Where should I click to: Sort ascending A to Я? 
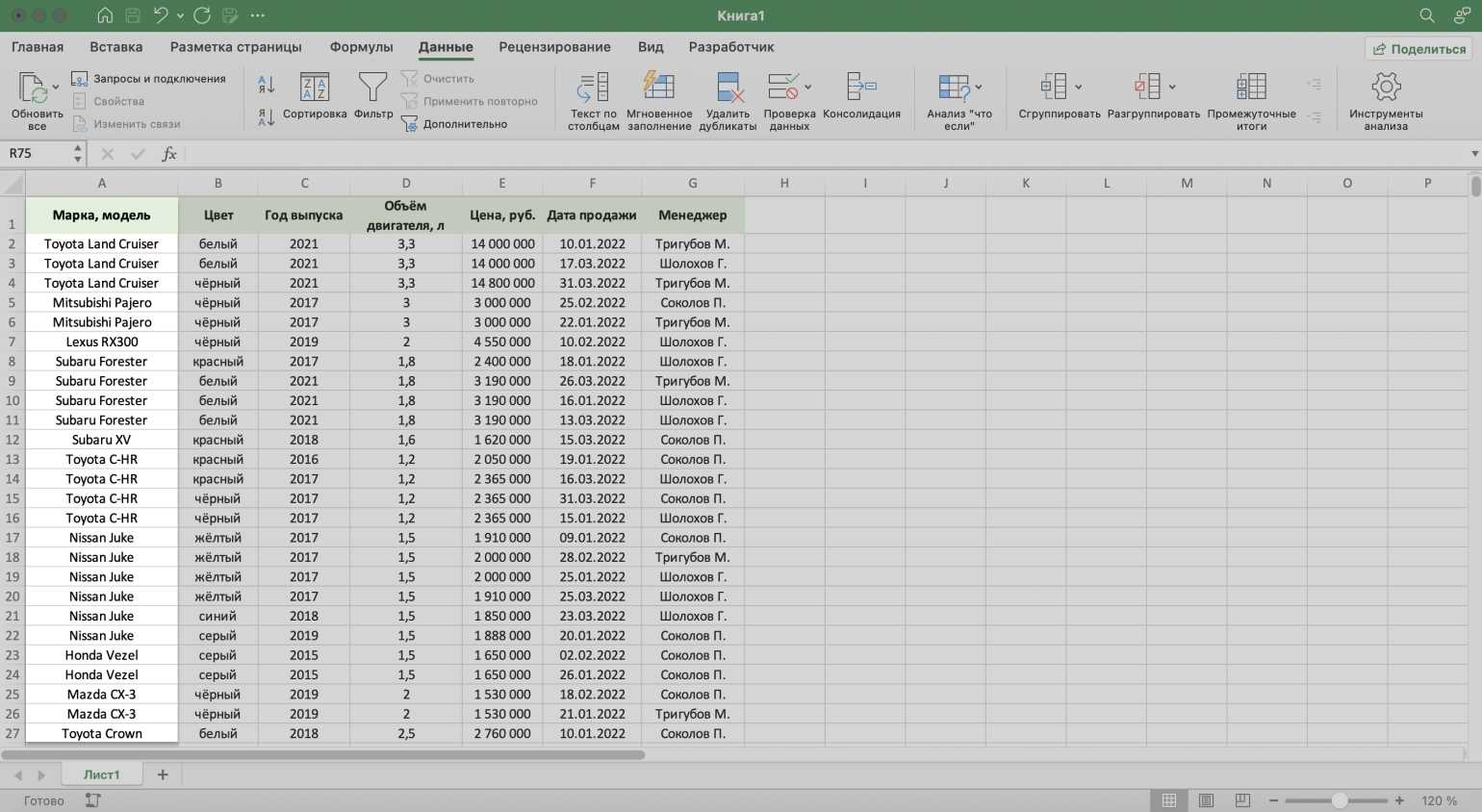pyautogui.click(x=267, y=85)
